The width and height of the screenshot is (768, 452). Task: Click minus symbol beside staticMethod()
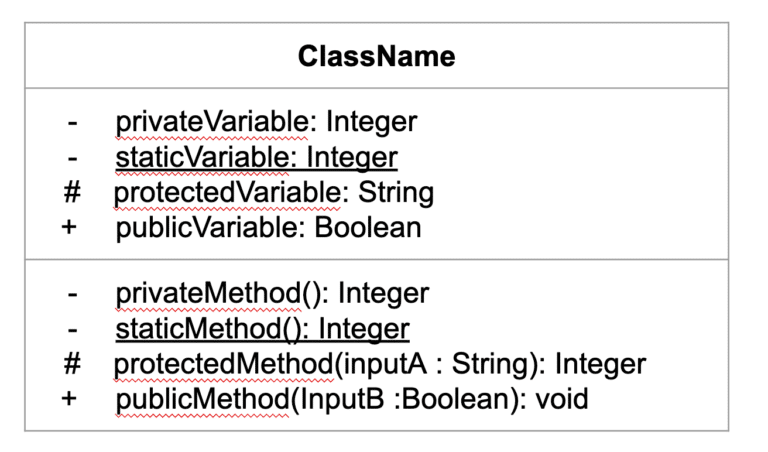point(72,329)
